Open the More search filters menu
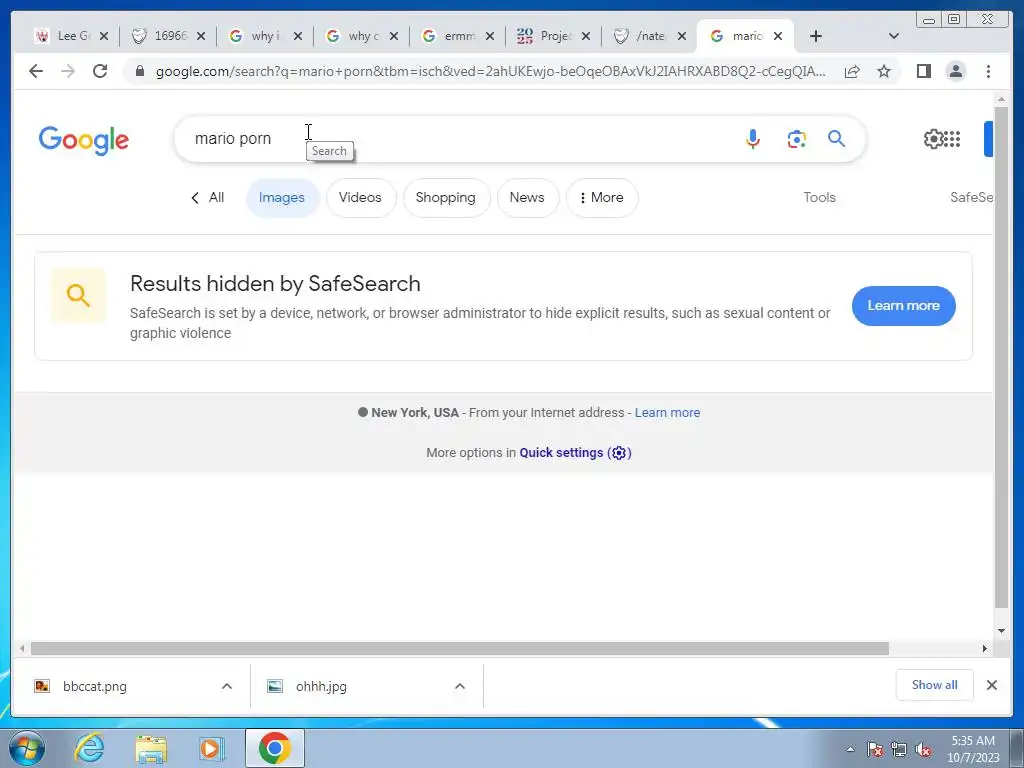The image size is (1024, 768). point(601,197)
